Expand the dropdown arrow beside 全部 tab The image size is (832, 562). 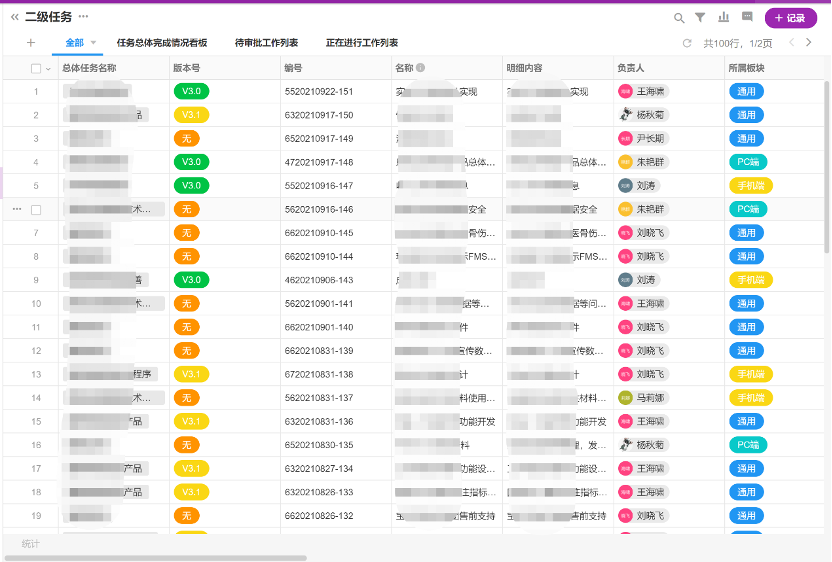click(x=94, y=43)
